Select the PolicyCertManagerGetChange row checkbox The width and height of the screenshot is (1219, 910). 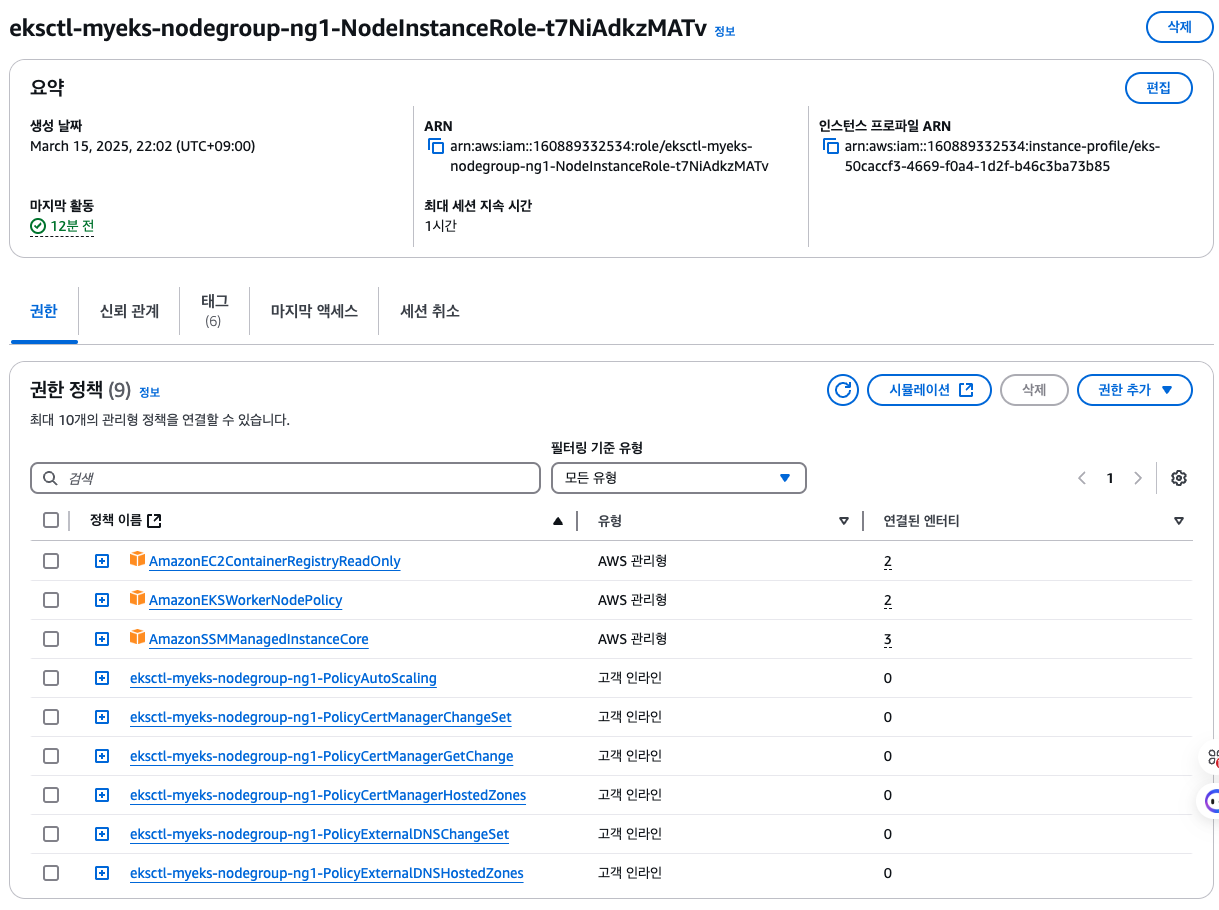(51, 756)
